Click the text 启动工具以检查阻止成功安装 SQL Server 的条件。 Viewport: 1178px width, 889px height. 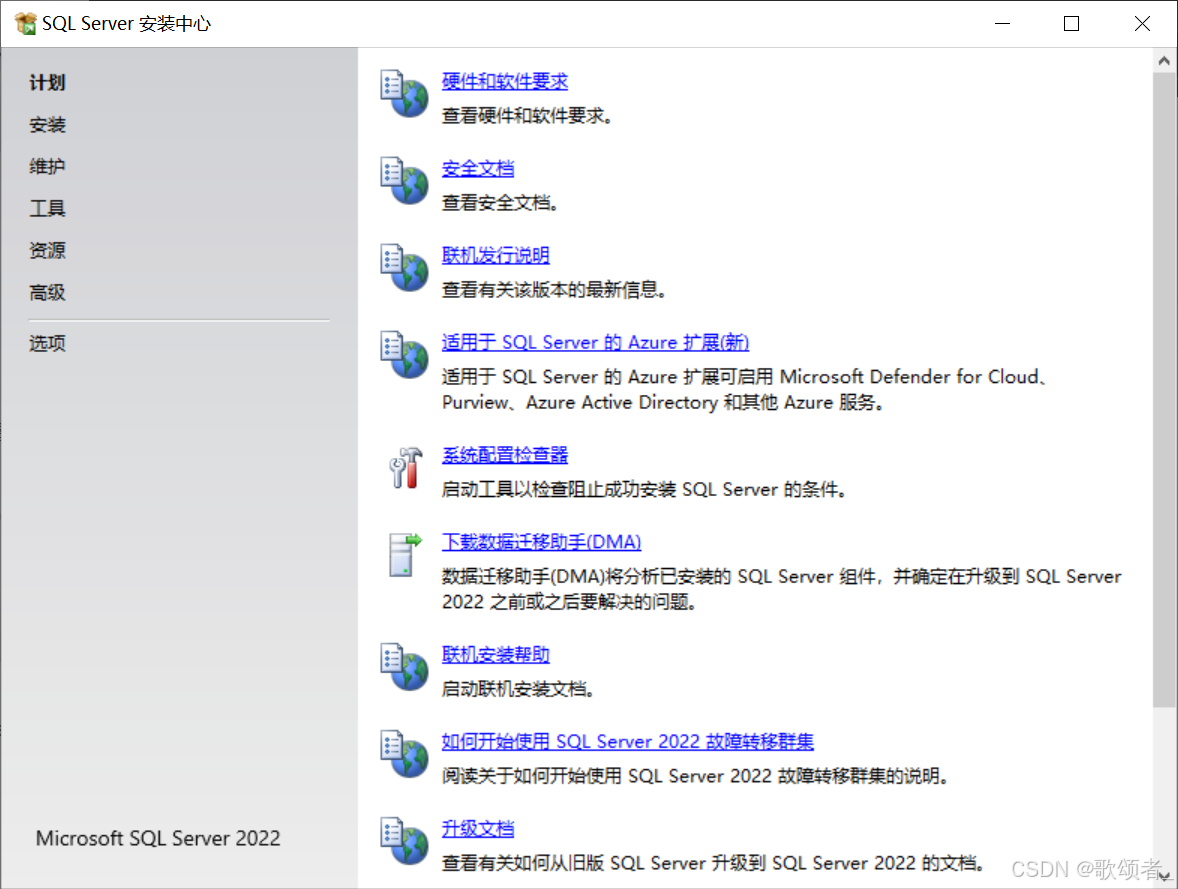(x=645, y=490)
